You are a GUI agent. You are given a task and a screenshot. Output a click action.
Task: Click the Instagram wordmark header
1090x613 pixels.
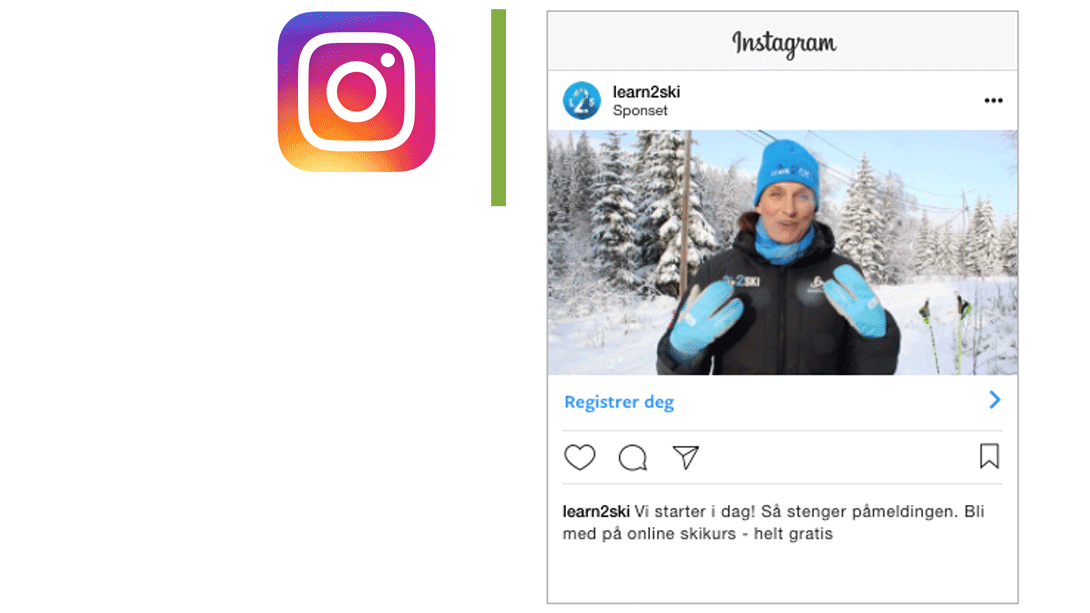783,43
